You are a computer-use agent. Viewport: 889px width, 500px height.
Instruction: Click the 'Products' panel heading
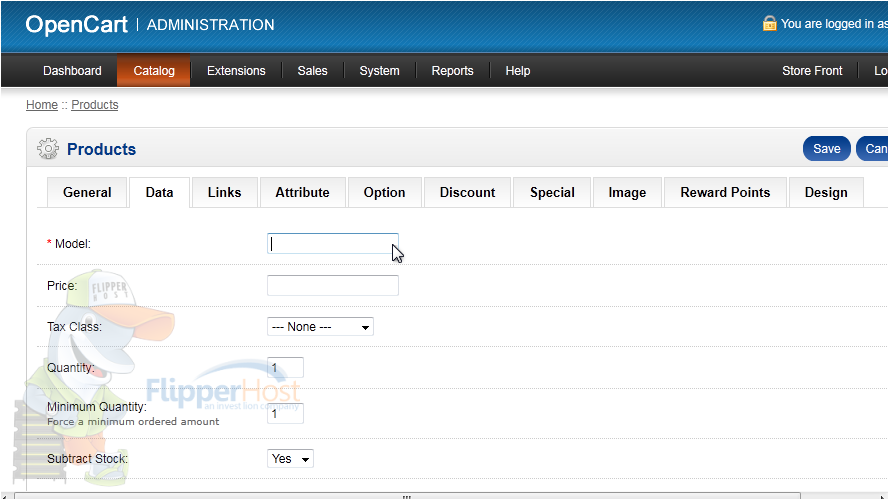[x=101, y=149]
